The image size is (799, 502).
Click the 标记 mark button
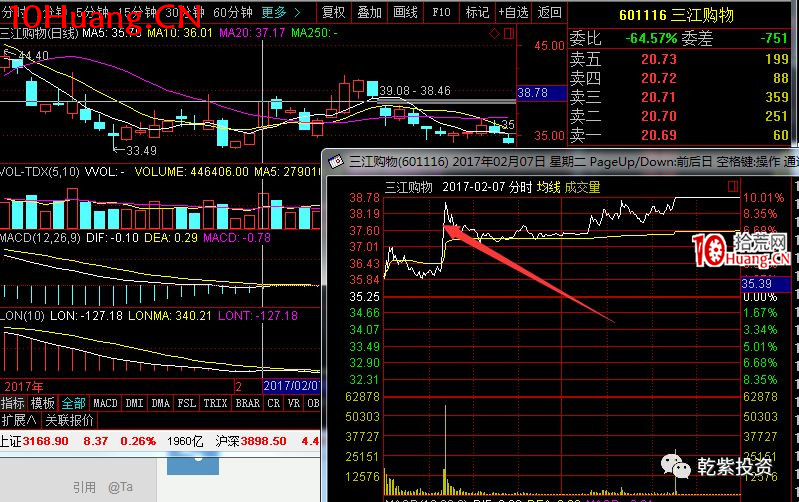[477, 12]
